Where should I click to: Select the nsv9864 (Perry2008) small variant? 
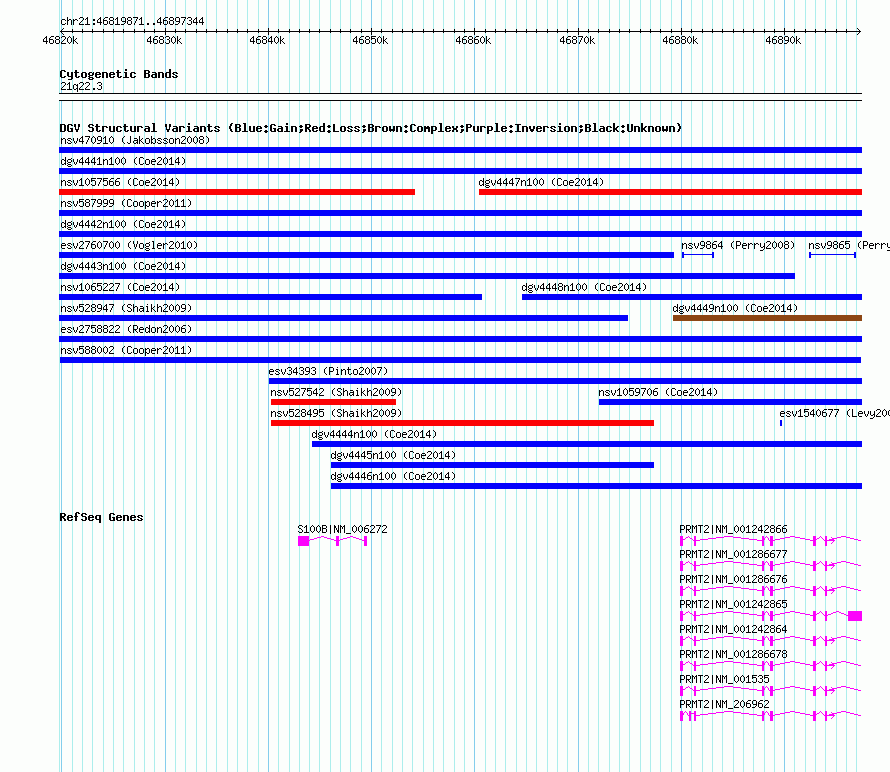coord(698,255)
